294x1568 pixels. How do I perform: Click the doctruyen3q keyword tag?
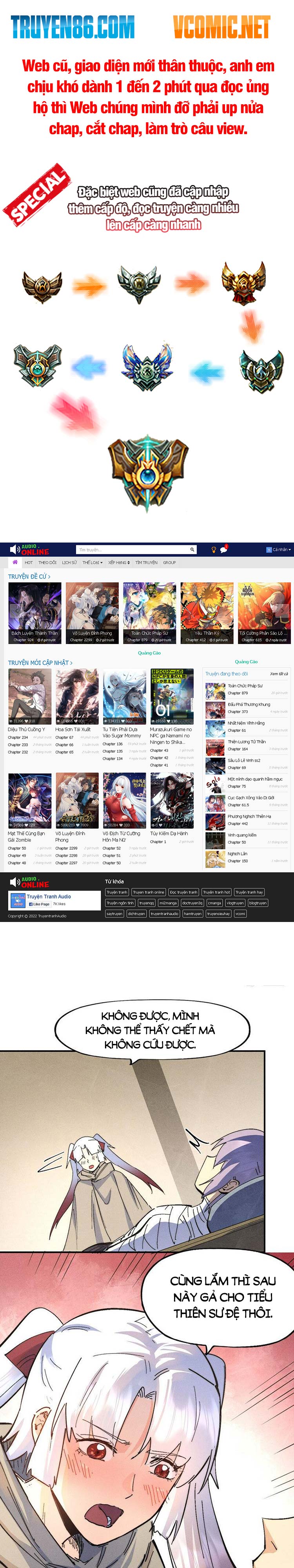click(x=192, y=903)
